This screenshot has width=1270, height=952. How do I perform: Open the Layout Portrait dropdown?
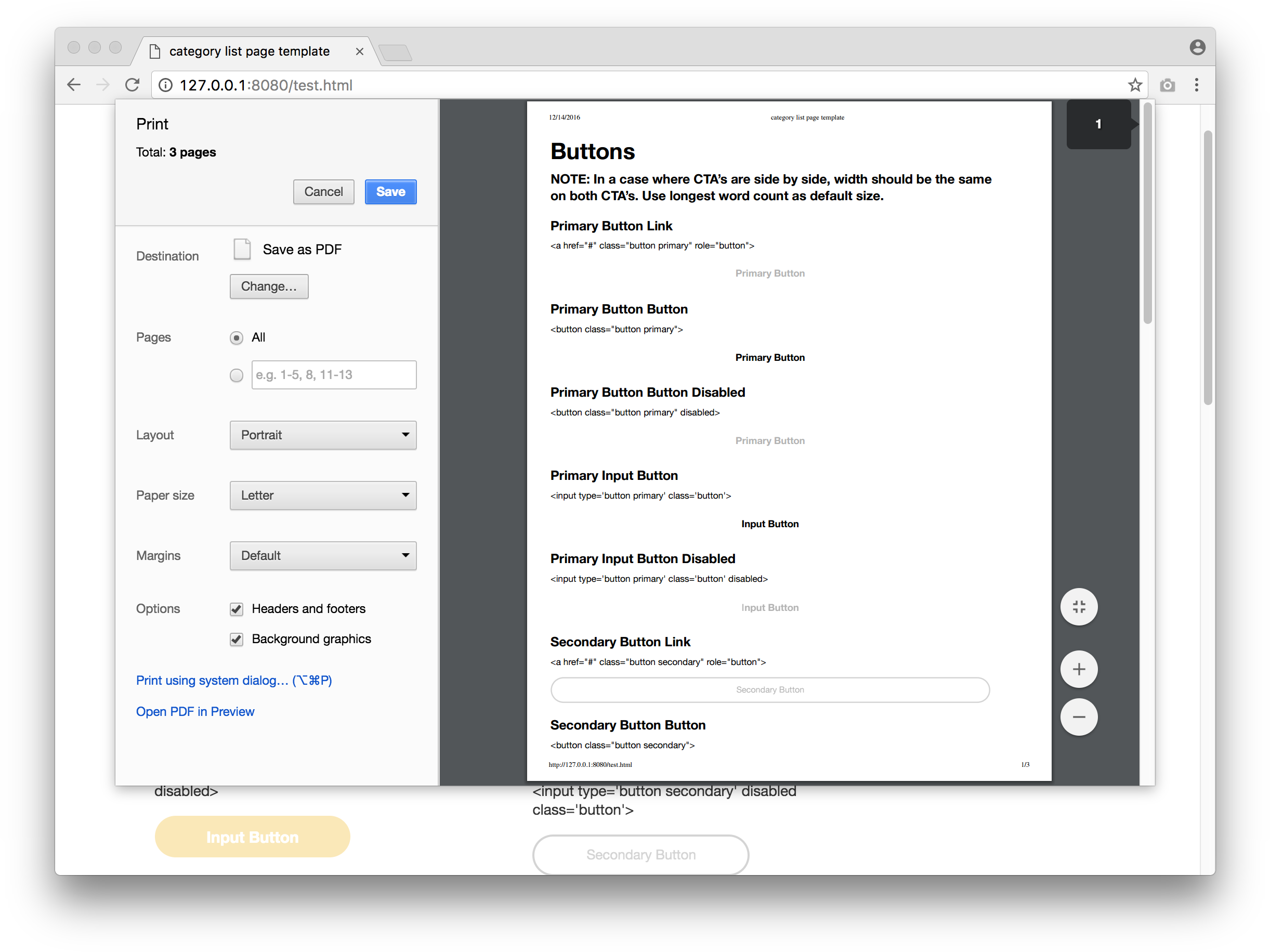click(323, 435)
